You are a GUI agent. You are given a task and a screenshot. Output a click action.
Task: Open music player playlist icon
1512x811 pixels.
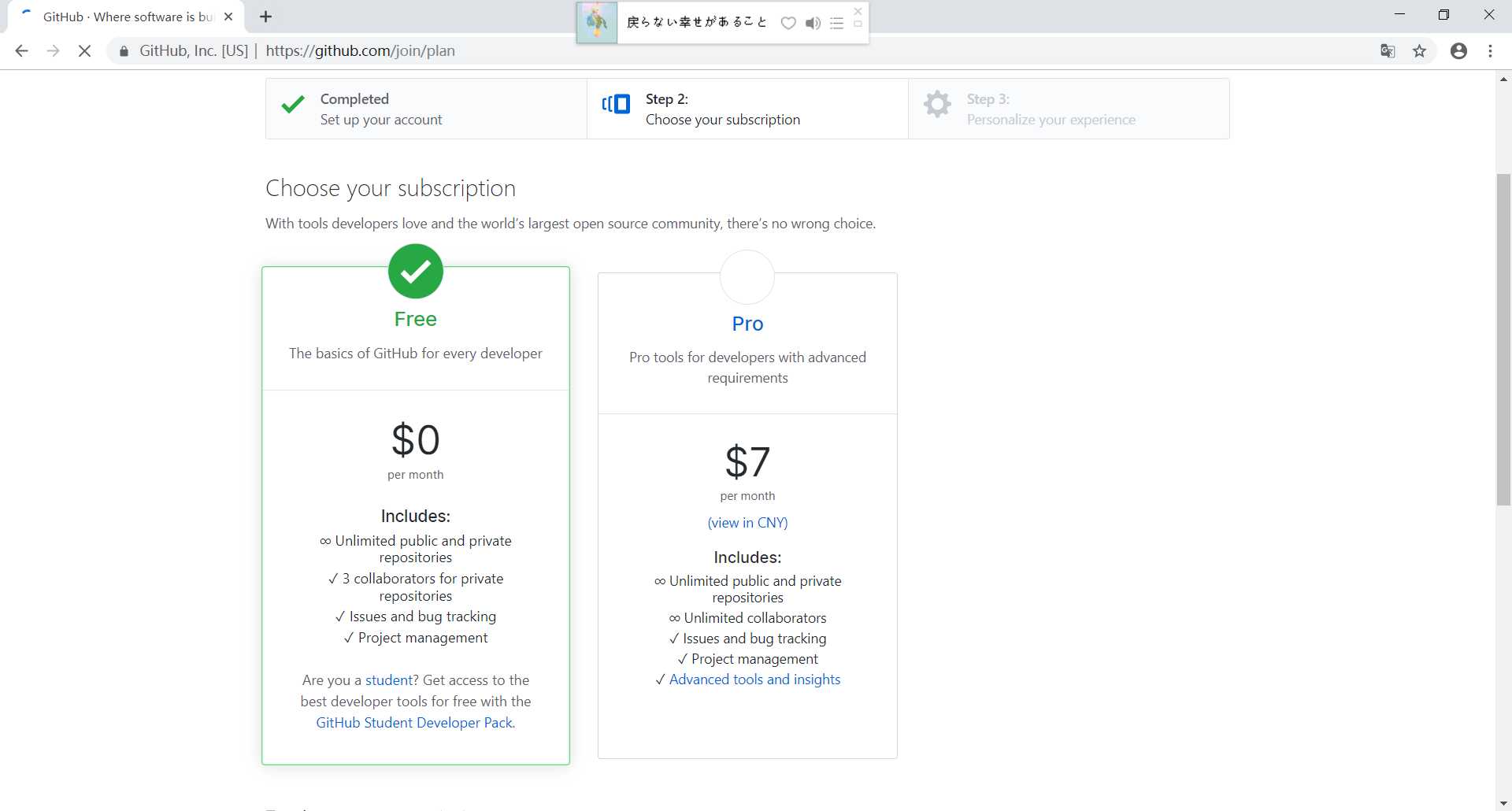click(x=836, y=23)
